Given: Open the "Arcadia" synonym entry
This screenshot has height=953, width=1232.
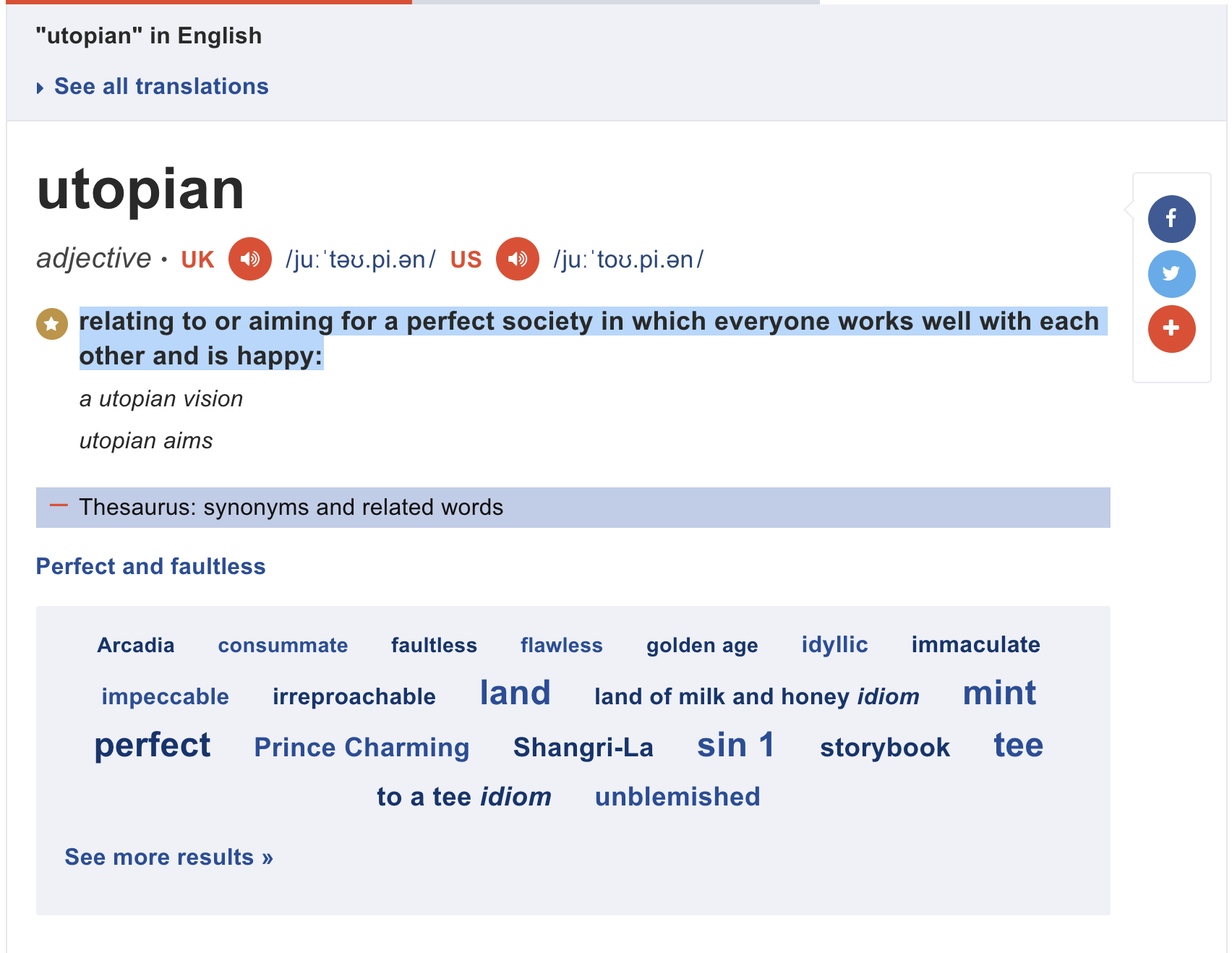Looking at the screenshot, I should click(135, 645).
